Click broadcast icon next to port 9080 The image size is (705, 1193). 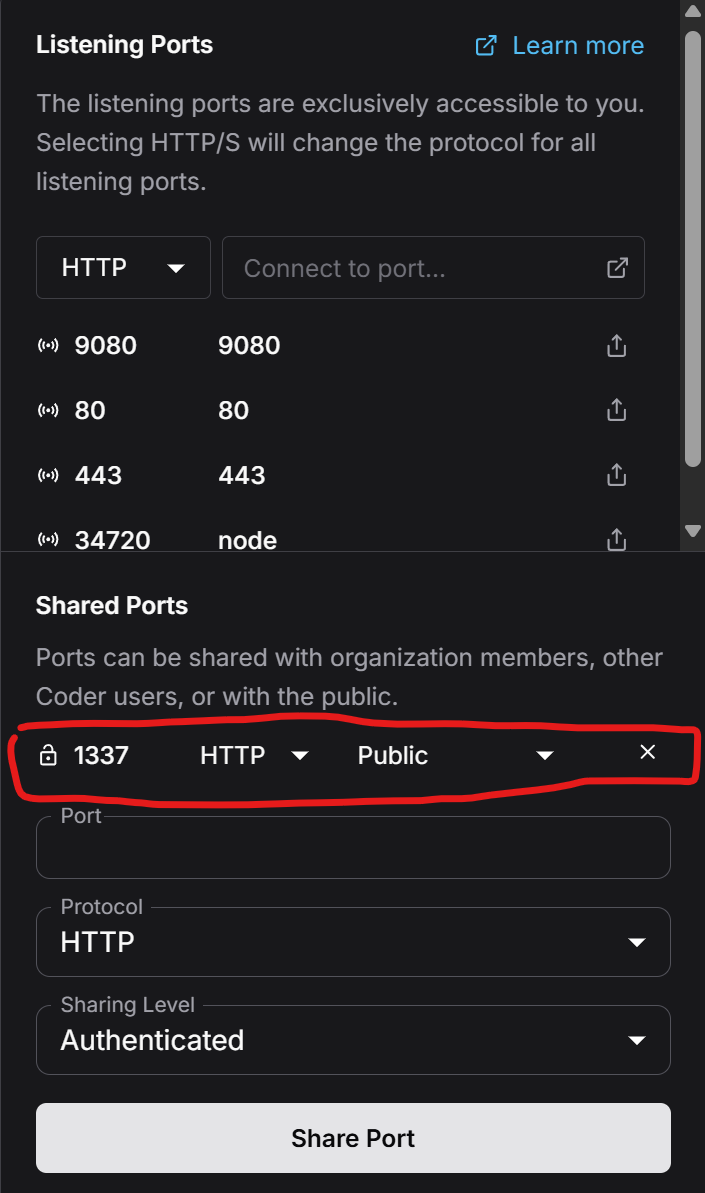pyautogui.click(x=48, y=346)
